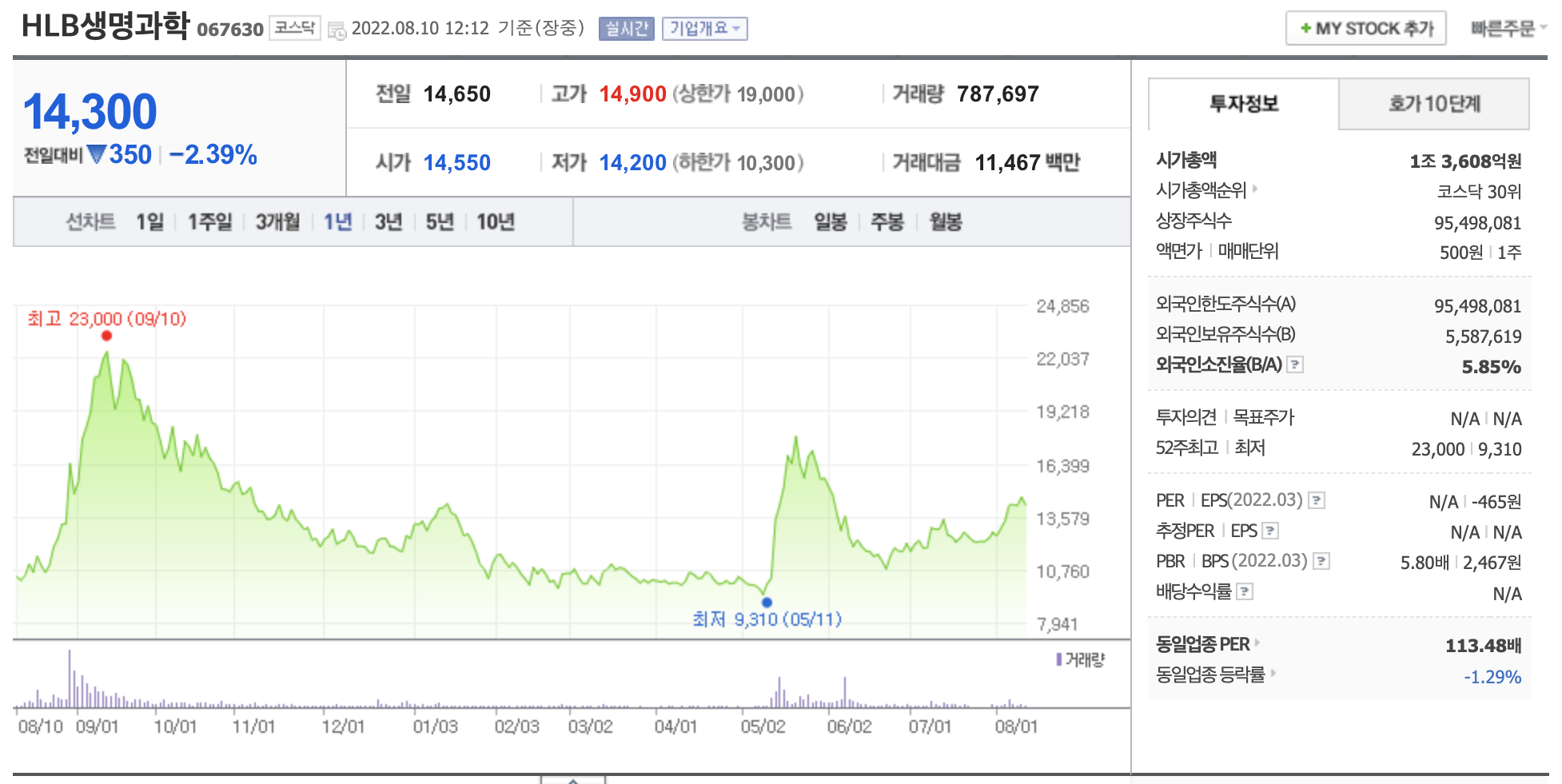Open the 동일업종 PER link

(x=1202, y=644)
